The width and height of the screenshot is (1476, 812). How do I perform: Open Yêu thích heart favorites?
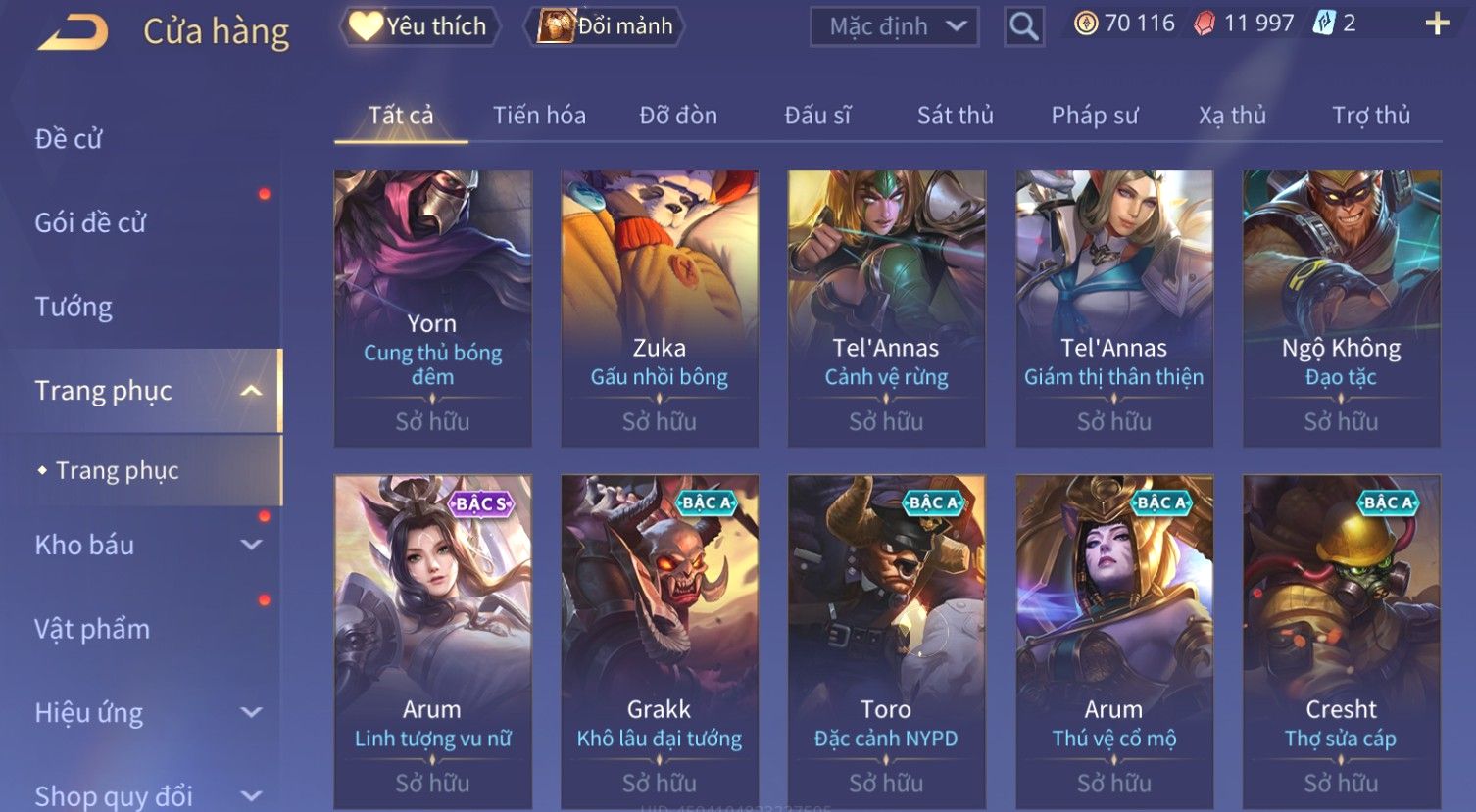[x=419, y=26]
